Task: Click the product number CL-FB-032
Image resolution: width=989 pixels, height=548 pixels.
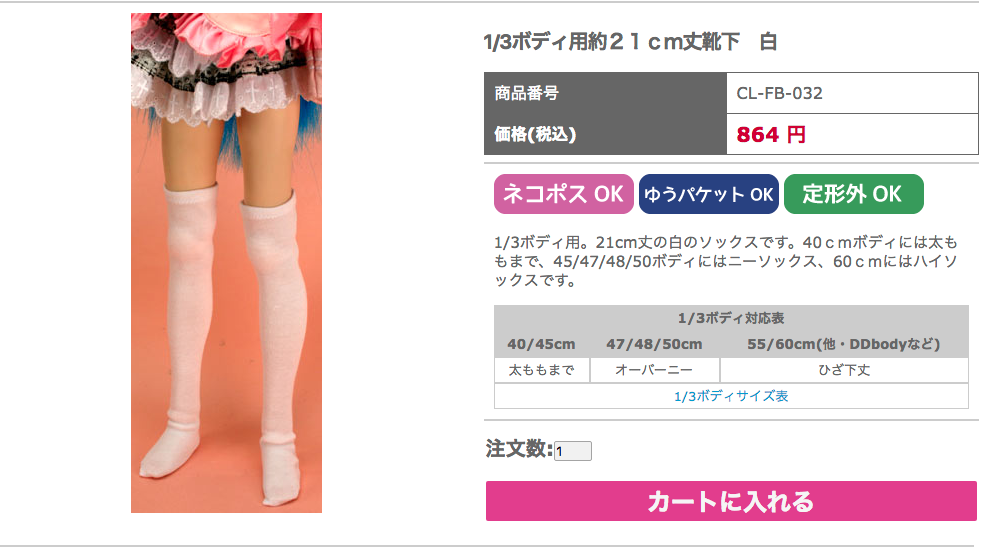Action: point(780,93)
